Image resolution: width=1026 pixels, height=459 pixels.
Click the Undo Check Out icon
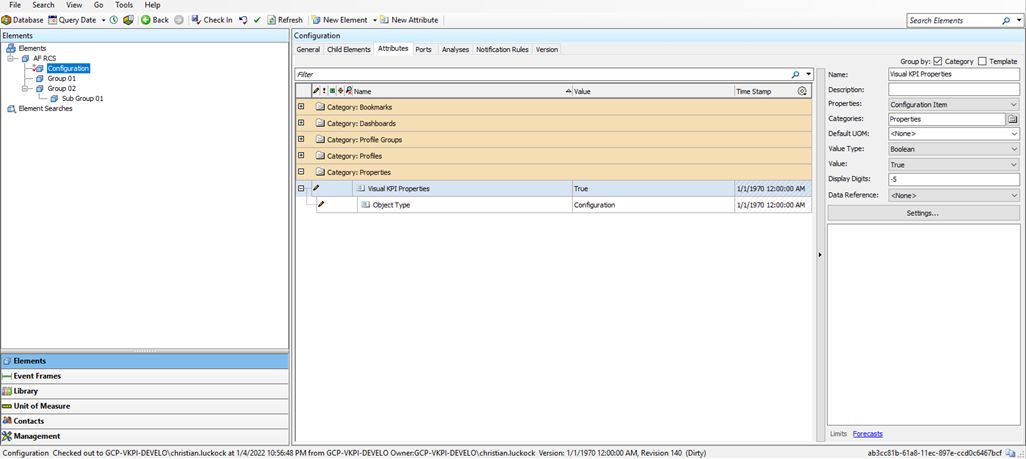click(243, 20)
